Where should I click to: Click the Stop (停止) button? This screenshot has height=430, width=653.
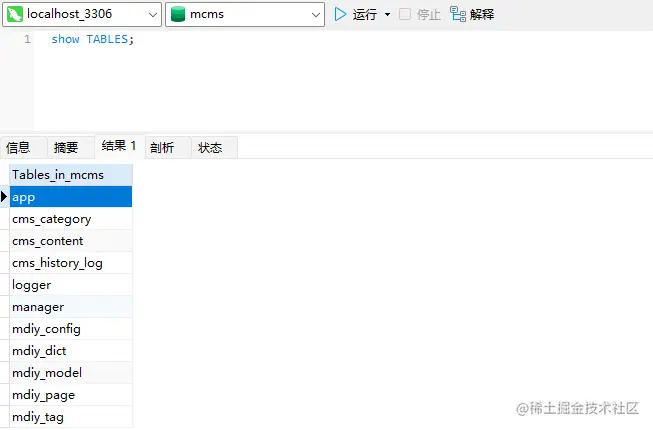[x=420, y=15]
